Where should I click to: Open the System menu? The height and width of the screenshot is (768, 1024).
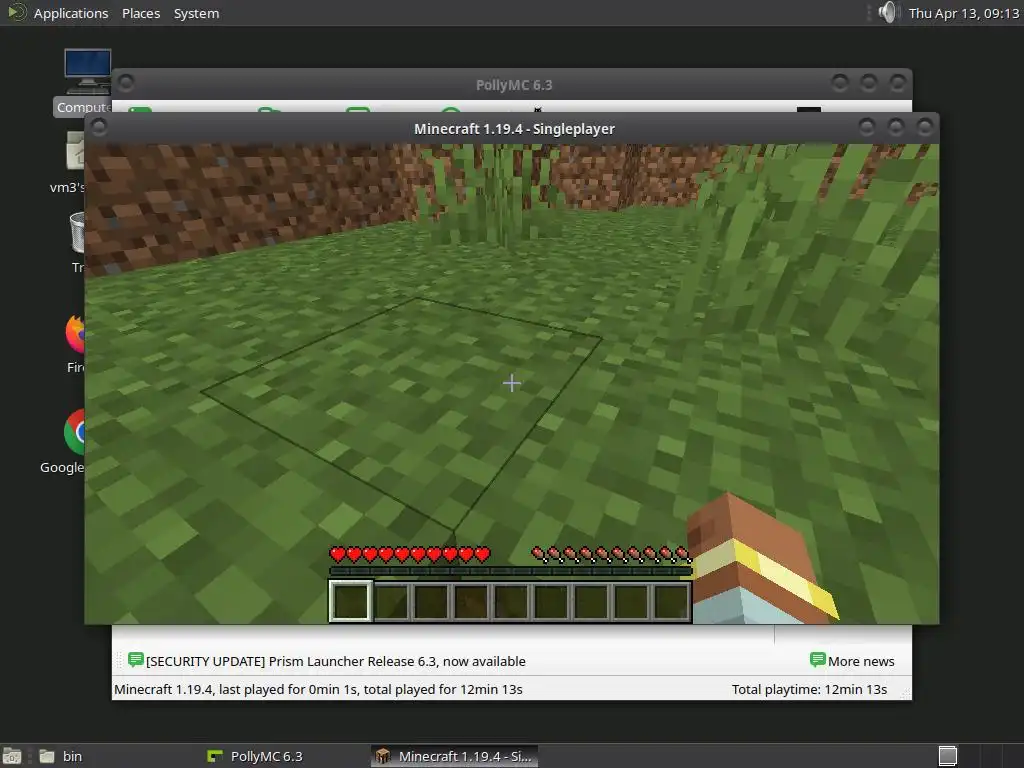coord(196,13)
